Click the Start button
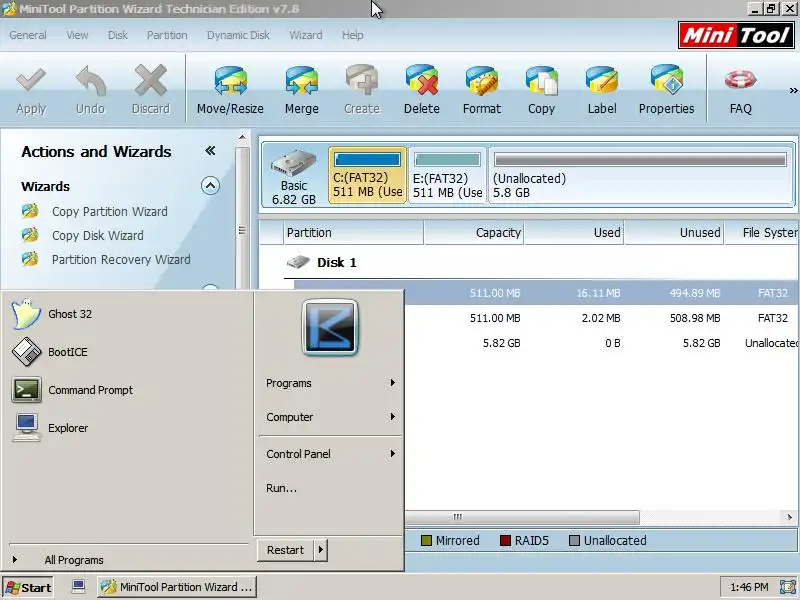This screenshot has height=600, width=800. pos(28,587)
